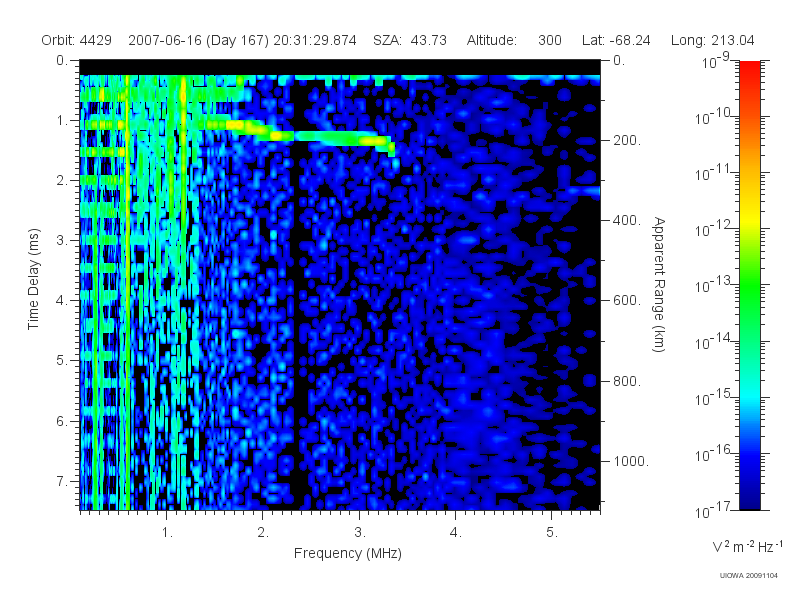Click the 'Time Delay (ms)' axis label

[33, 279]
